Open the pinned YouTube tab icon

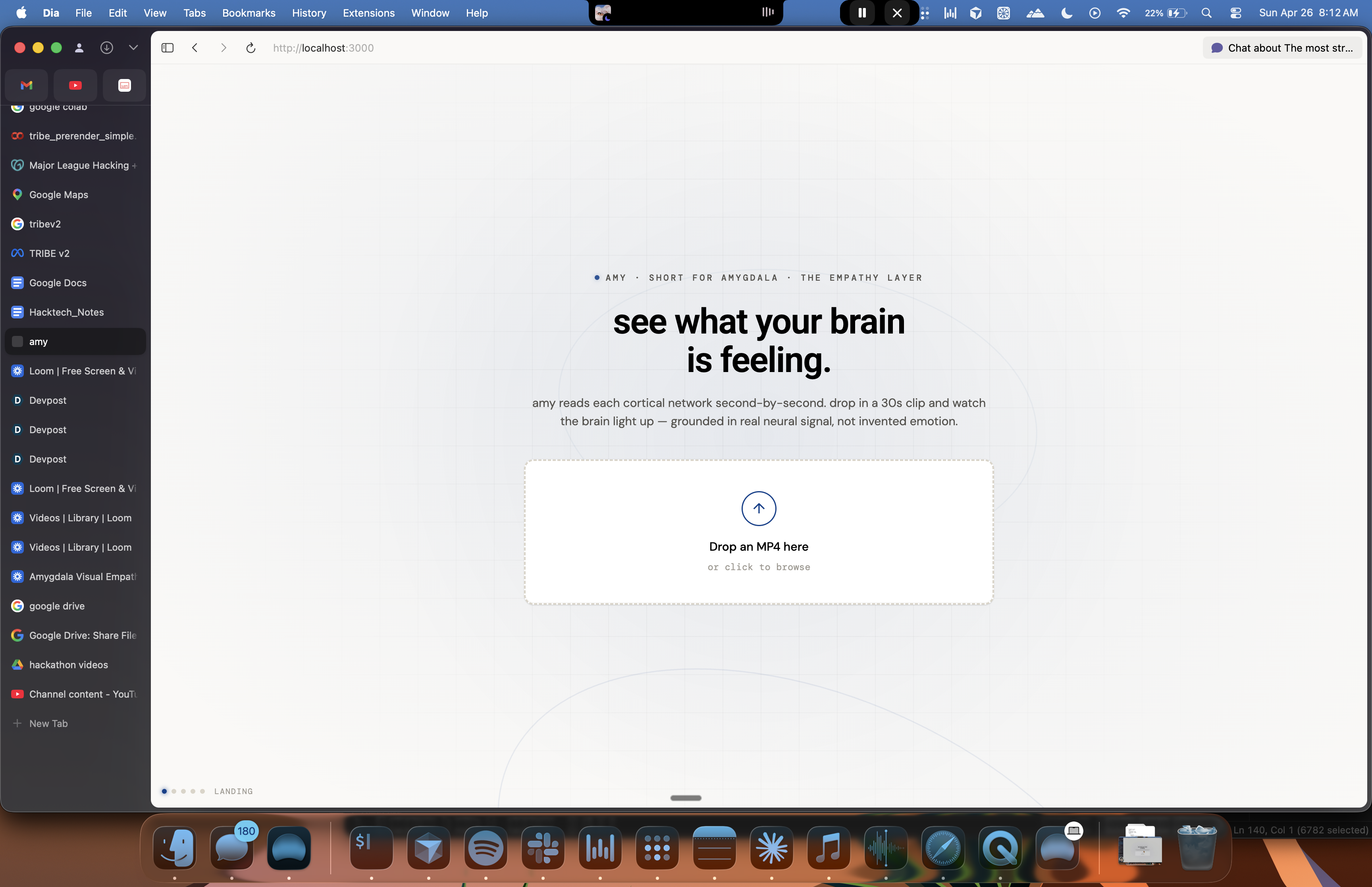[x=75, y=85]
